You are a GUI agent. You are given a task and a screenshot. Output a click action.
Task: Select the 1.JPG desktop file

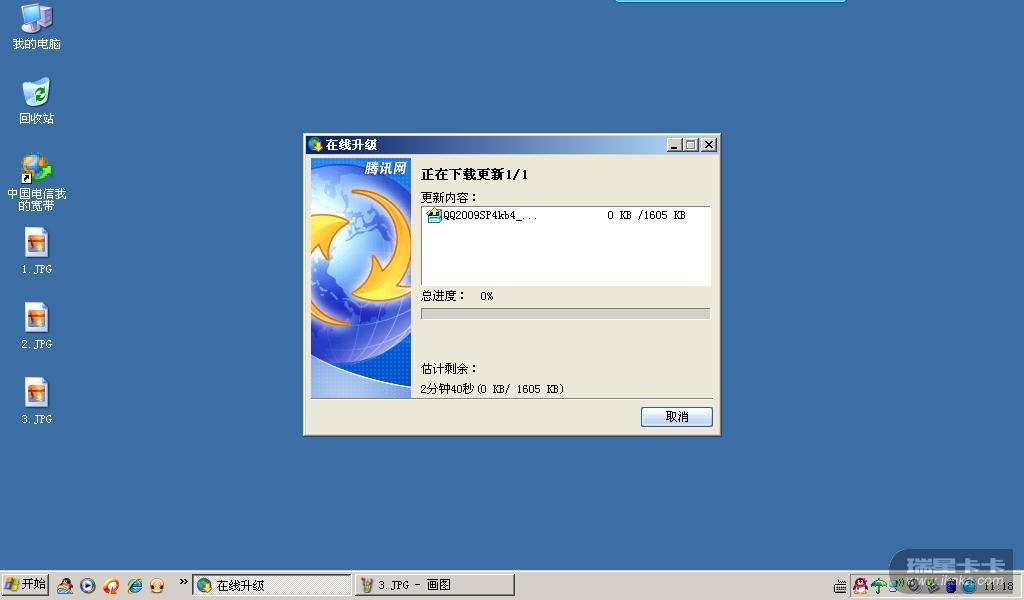37,251
